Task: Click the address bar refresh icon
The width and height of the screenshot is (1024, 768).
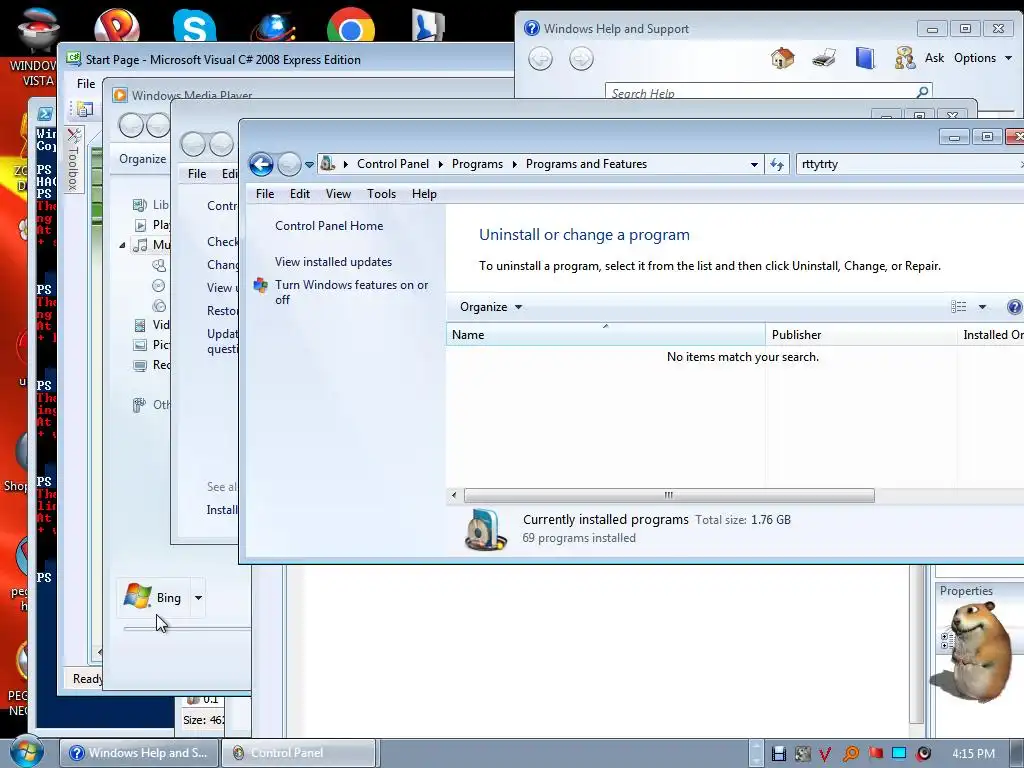Action: (776, 165)
